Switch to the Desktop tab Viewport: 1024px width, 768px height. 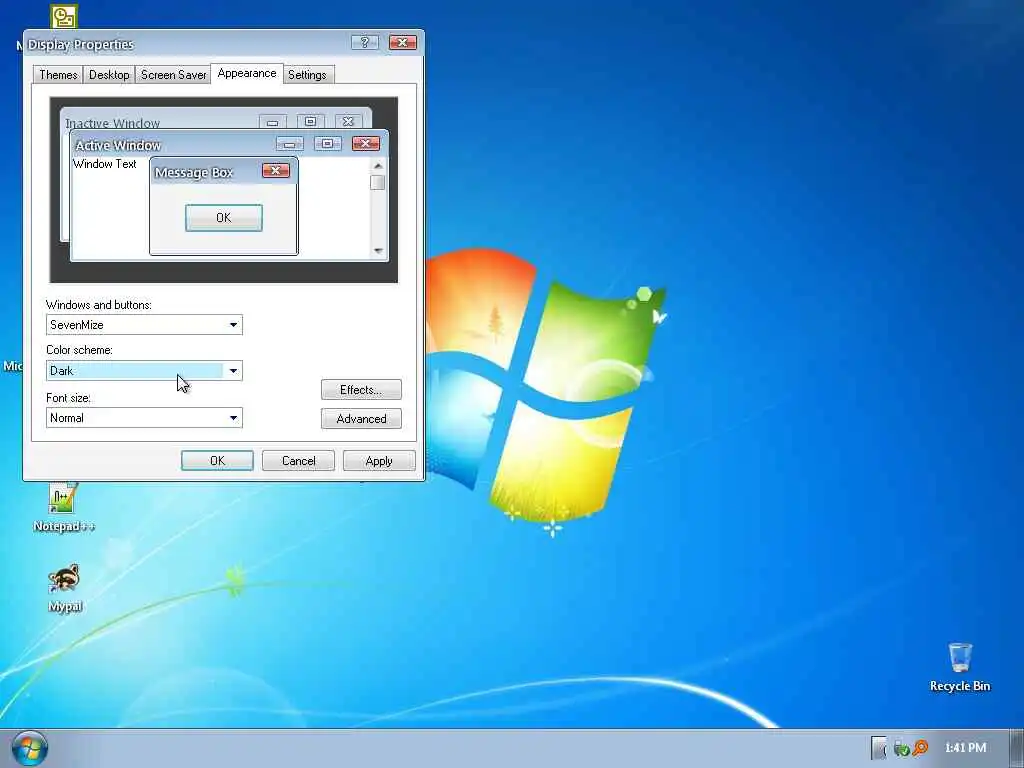(109, 74)
